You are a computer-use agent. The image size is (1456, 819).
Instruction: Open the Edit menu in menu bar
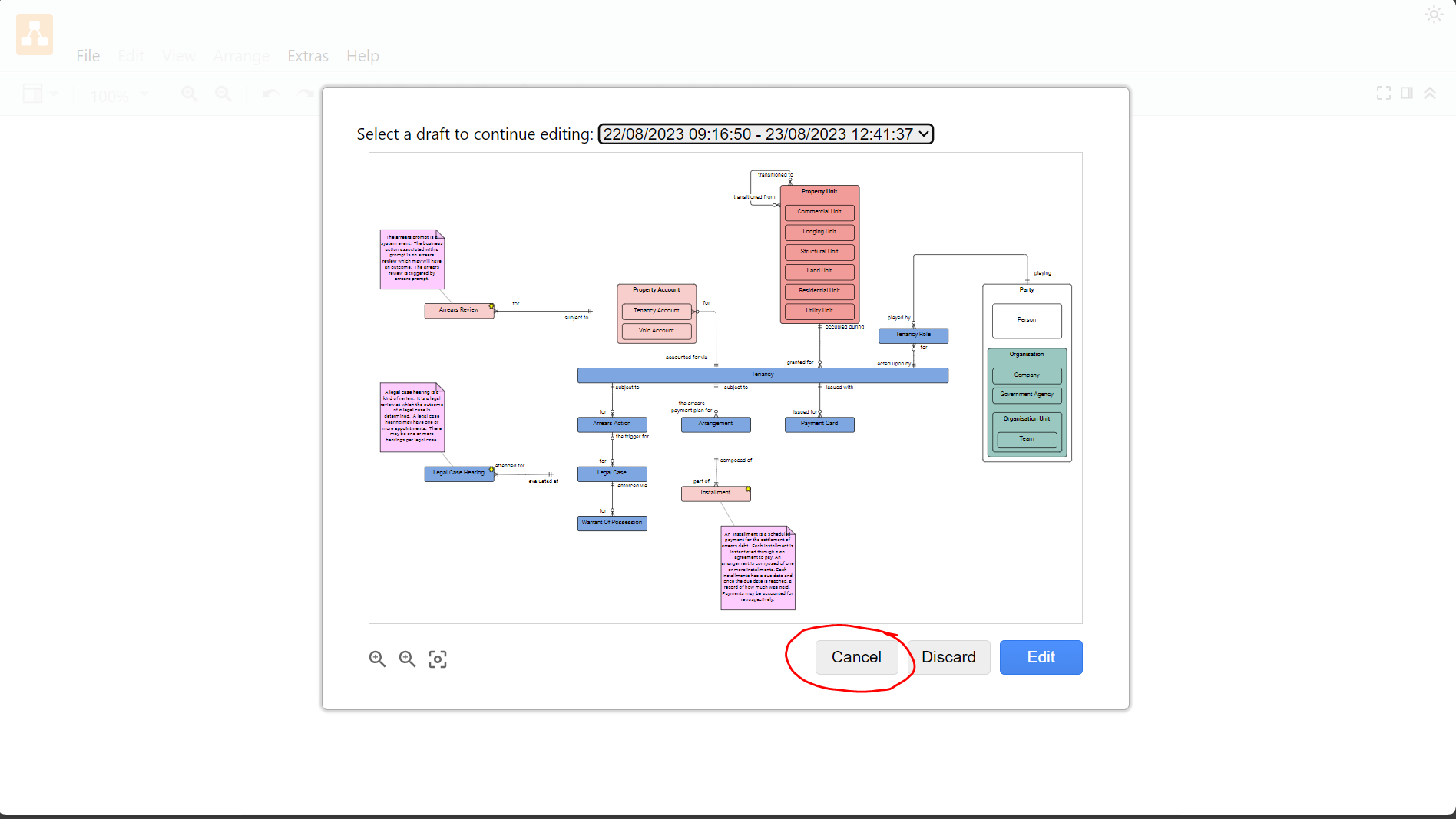pyautogui.click(x=131, y=56)
